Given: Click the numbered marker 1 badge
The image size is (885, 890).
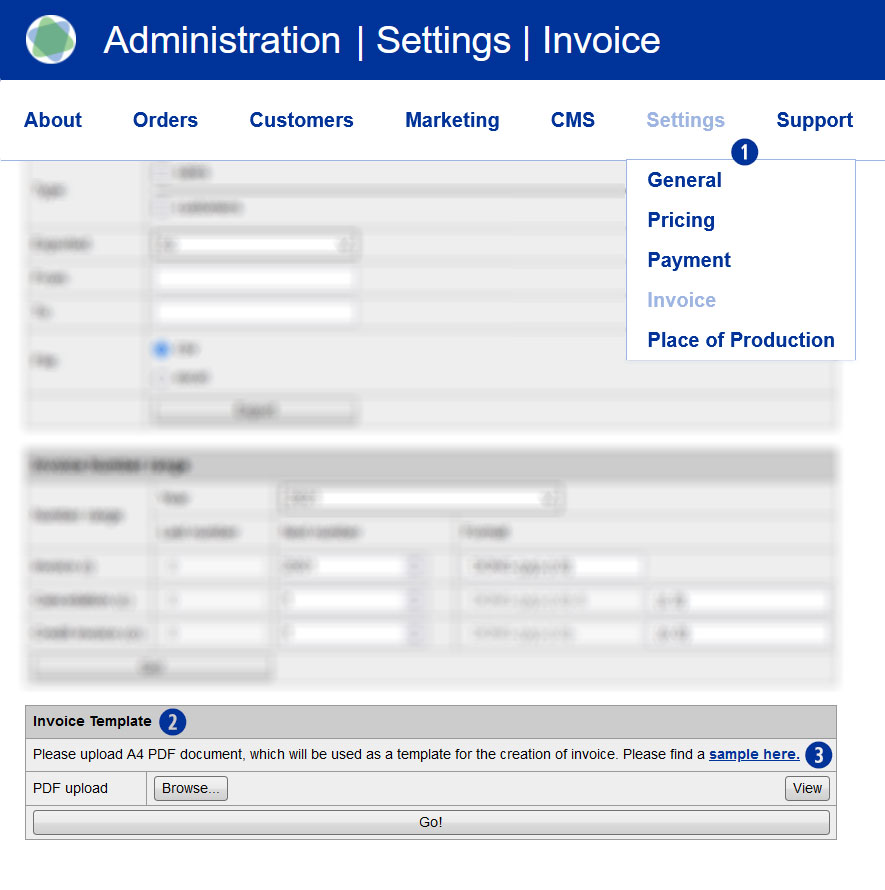Looking at the screenshot, I should point(745,152).
